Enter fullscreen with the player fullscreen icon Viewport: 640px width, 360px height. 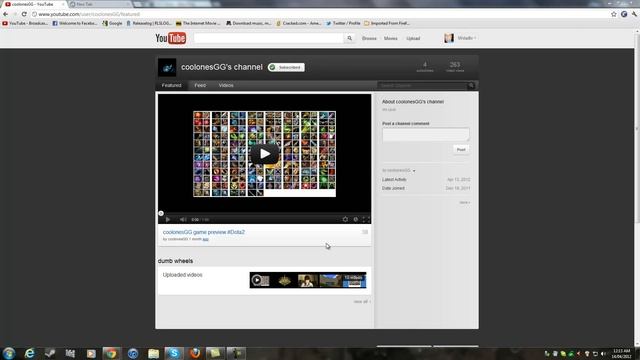[366, 220]
